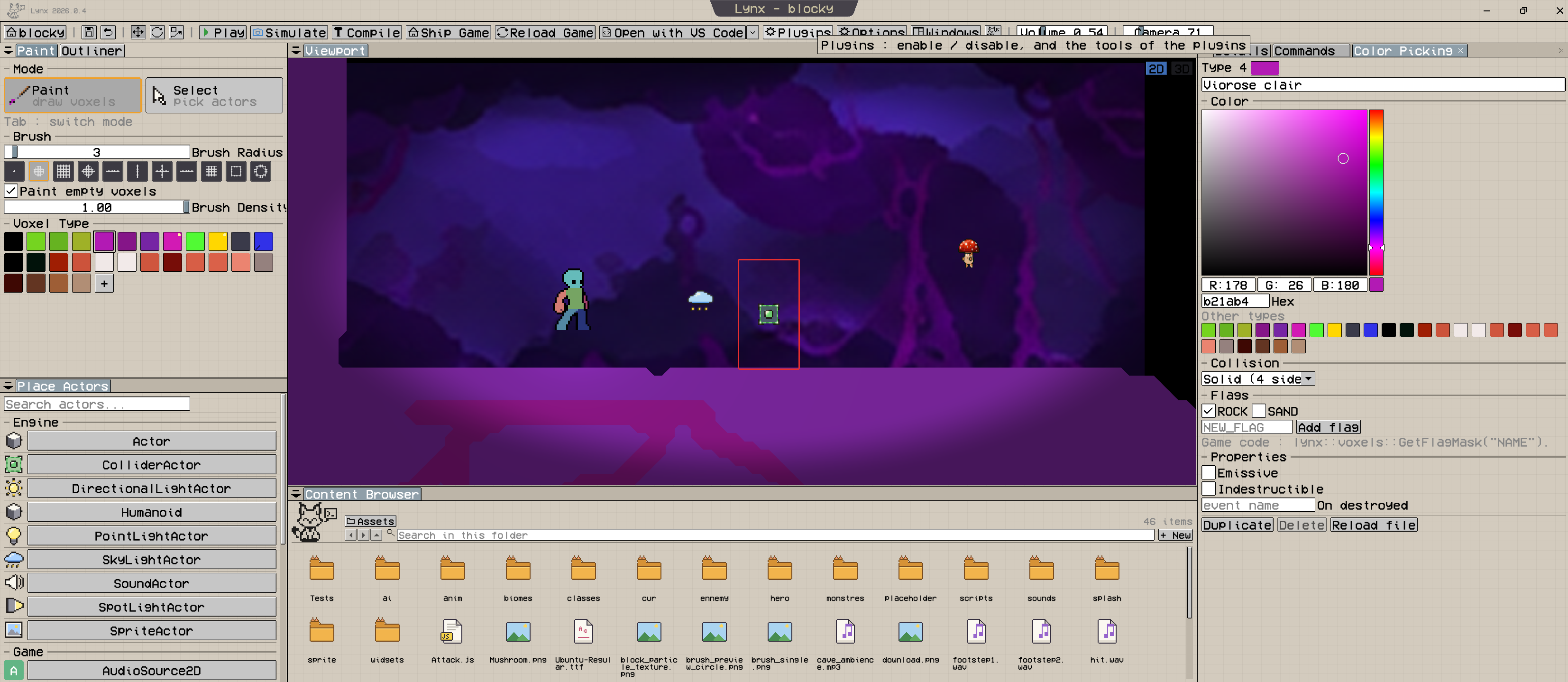
Task: Open the Attack.js file icon
Action: 452,632
